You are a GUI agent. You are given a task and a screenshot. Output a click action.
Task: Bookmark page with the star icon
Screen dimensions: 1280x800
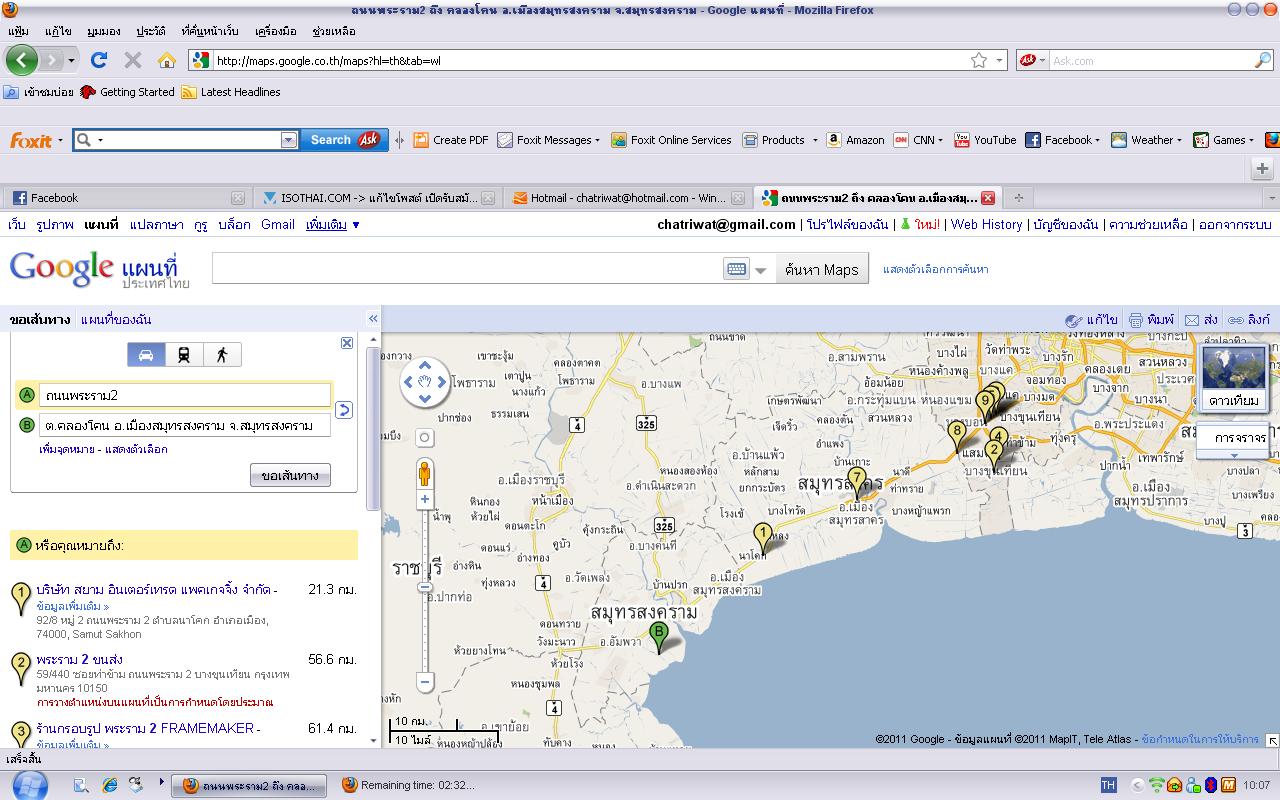(979, 60)
